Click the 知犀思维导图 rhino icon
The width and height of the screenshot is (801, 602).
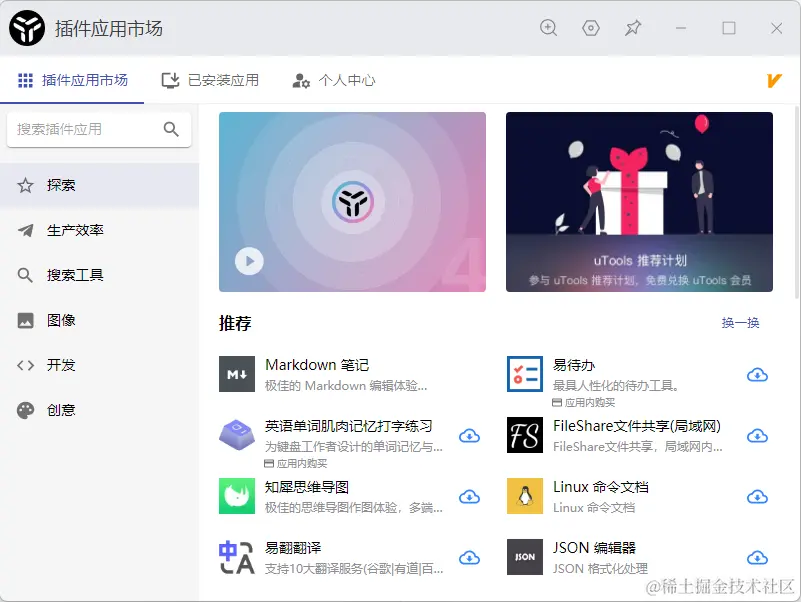(x=237, y=496)
